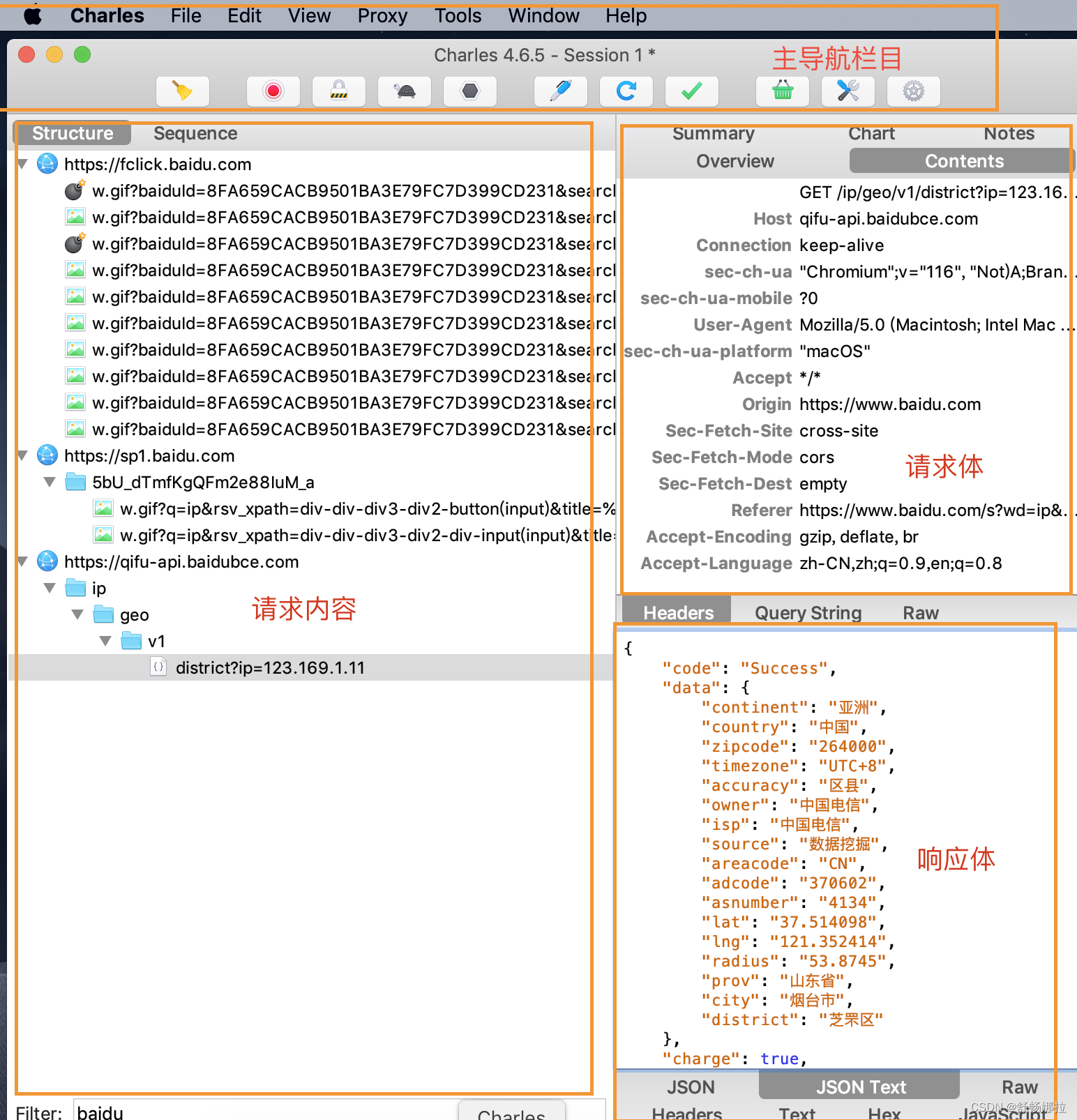Switch response view to JSON tab
Screen dimensions: 1077x1120
point(691,1087)
